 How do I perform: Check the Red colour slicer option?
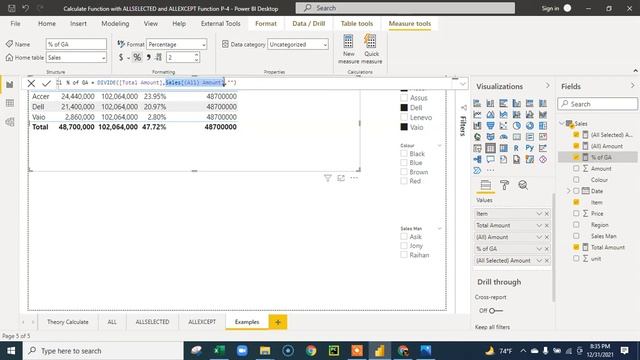pyautogui.click(x=404, y=181)
